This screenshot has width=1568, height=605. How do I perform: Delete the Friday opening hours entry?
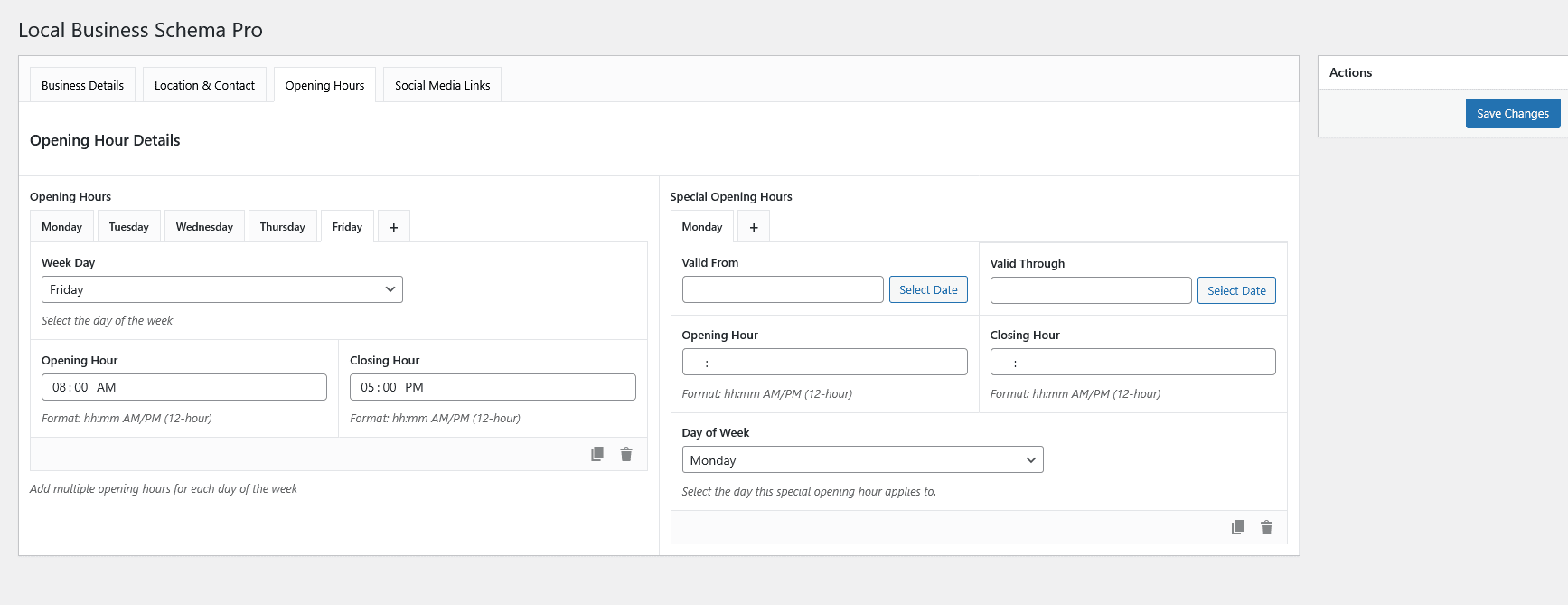(626, 454)
